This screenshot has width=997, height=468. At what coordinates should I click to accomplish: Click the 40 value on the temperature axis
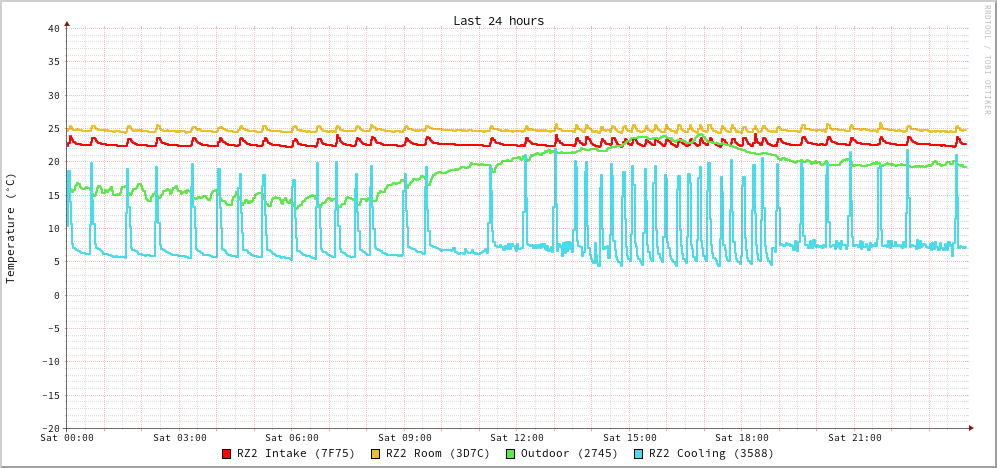pos(53,28)
